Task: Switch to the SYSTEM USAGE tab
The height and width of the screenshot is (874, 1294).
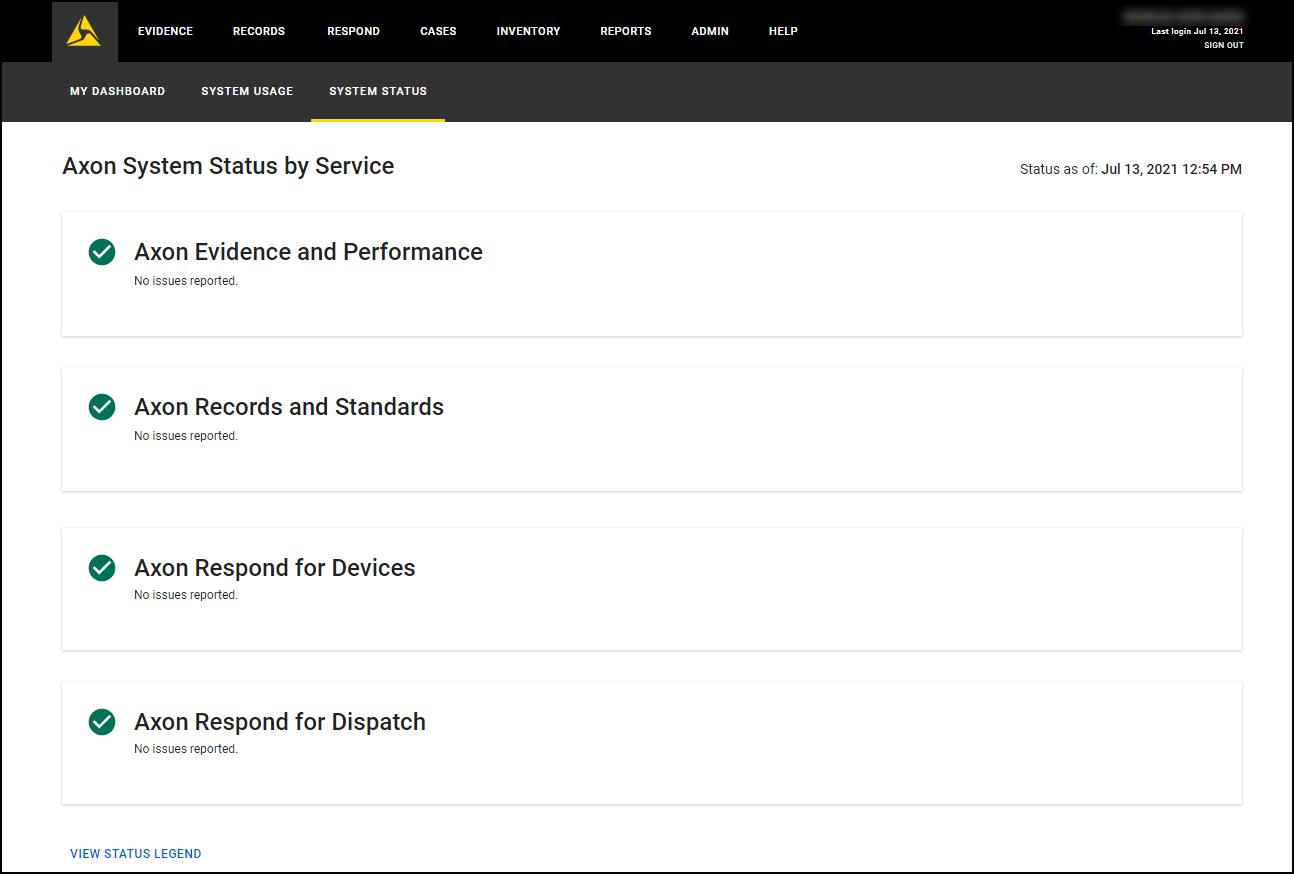Action: click(247, 91)
